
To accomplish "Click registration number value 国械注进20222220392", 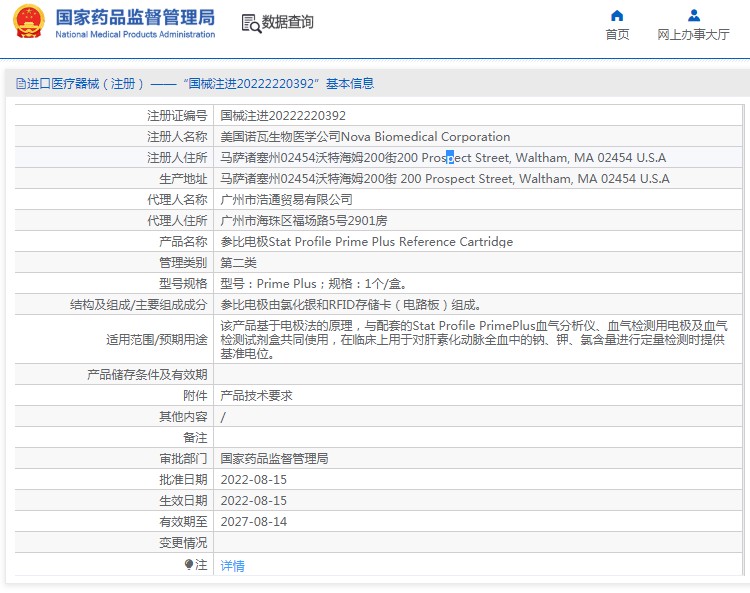I will coord(283,116).
